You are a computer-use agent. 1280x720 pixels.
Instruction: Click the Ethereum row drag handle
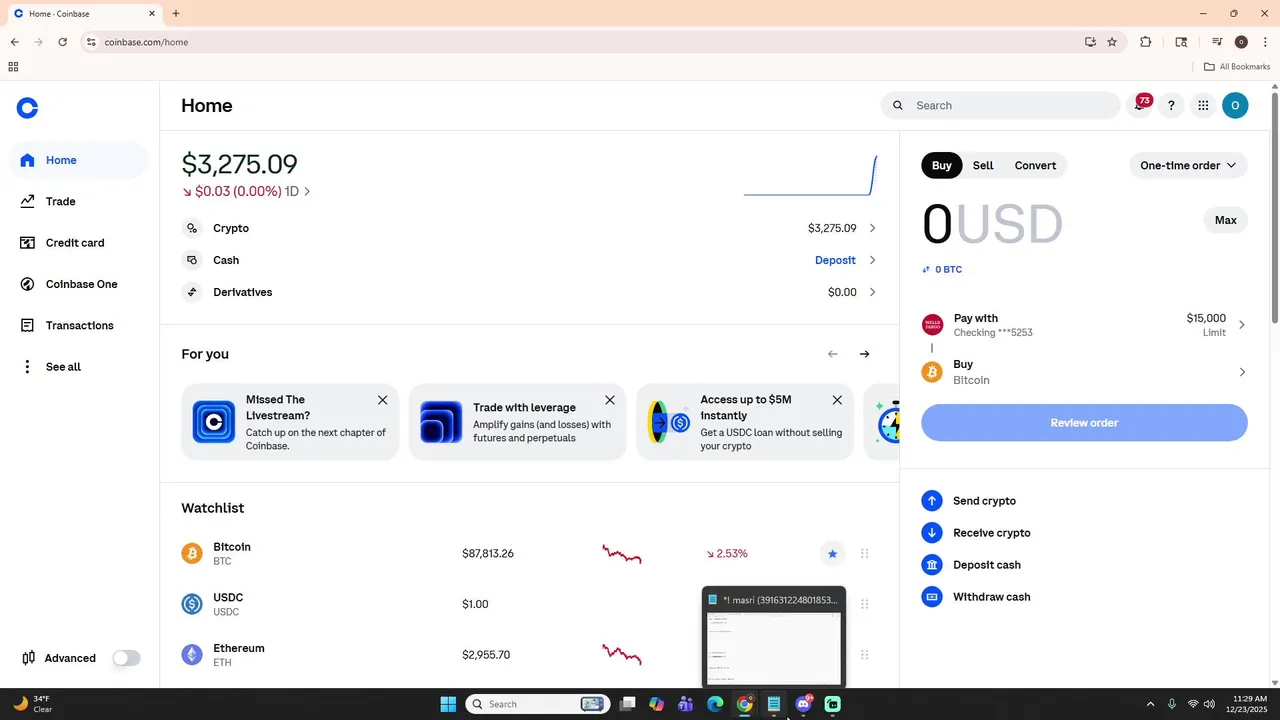tap(865, 655)
